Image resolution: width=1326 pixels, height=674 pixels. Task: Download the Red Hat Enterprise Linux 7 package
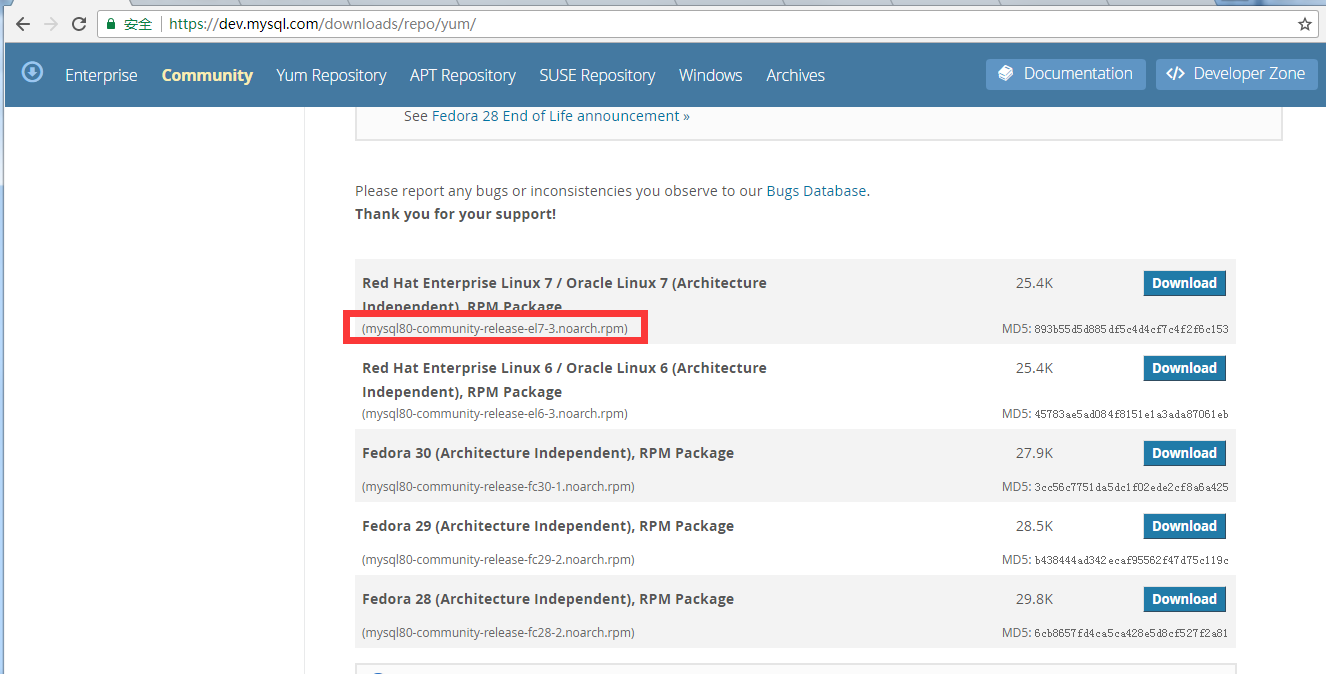coord(1184,283)
